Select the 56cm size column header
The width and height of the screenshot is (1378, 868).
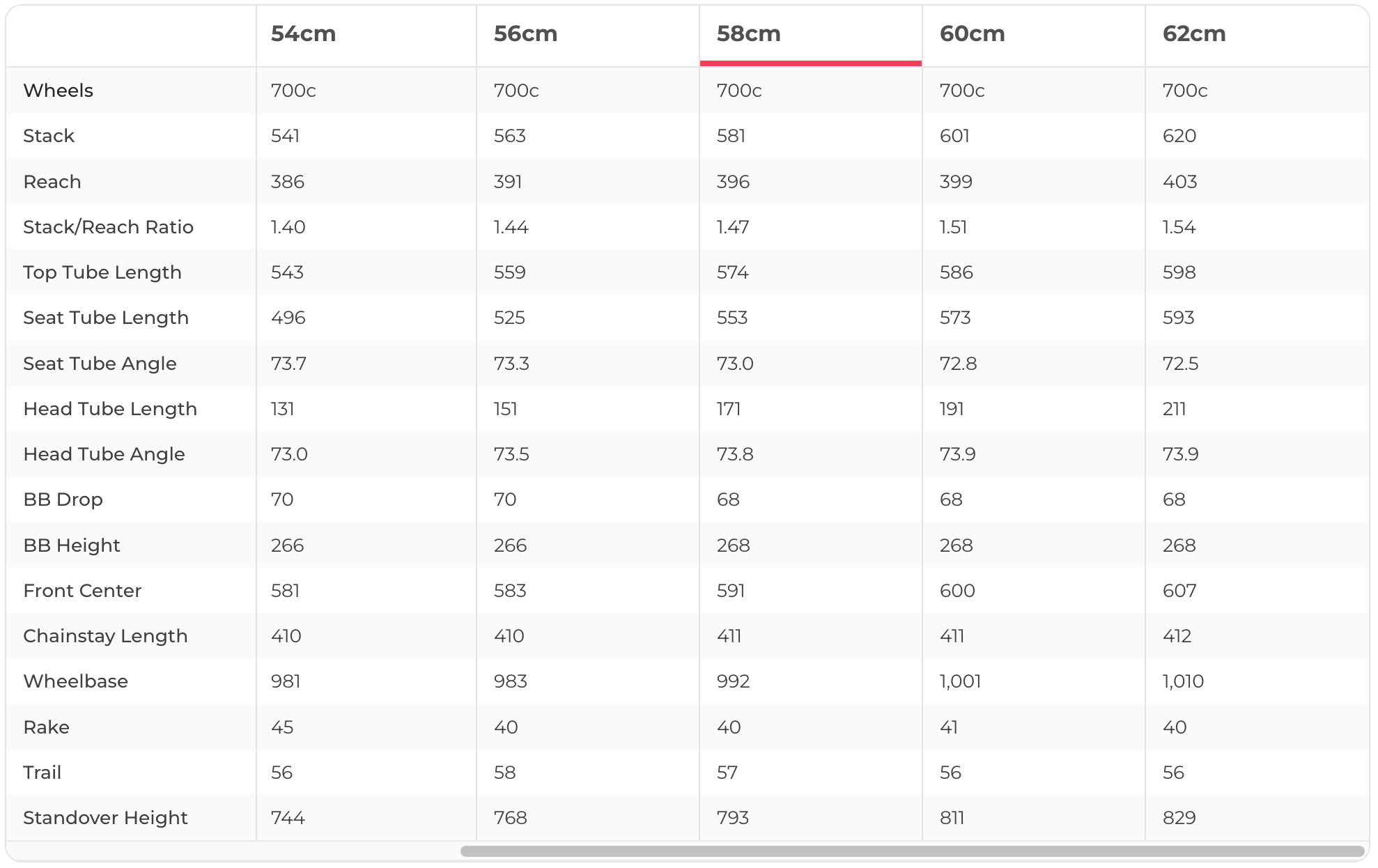(525, 34)
